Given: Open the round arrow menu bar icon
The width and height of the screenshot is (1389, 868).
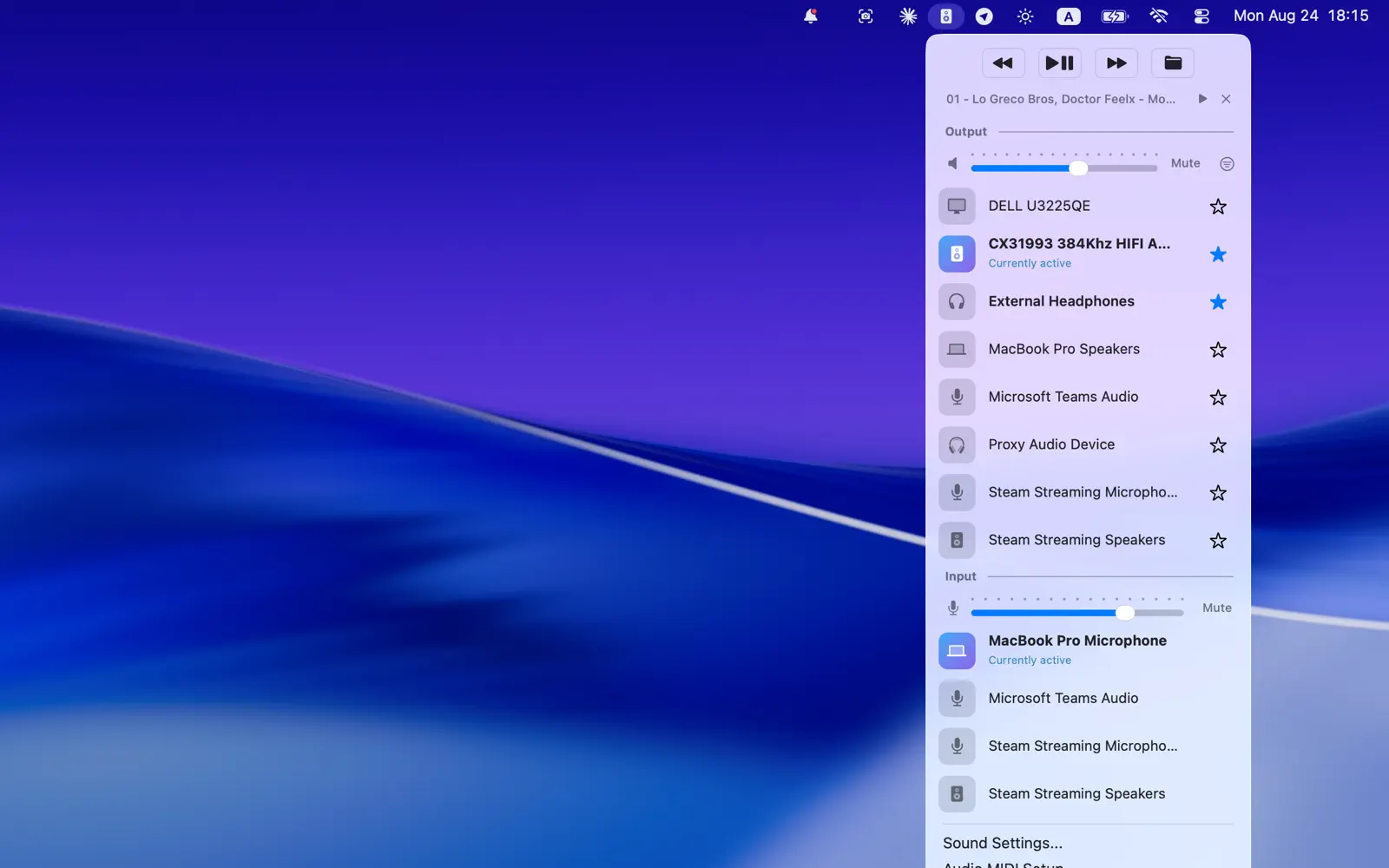Looking at the screenshot, I should (984, 16).
